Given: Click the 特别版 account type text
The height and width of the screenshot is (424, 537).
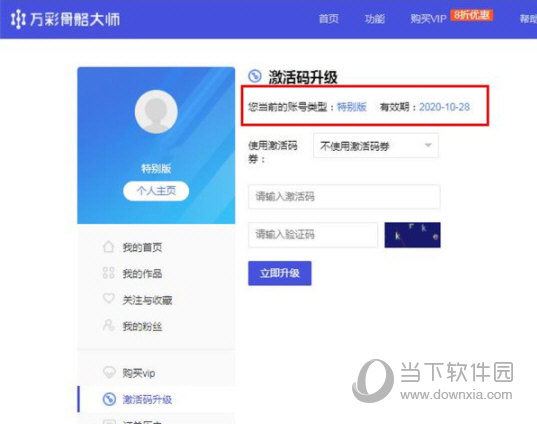Looking at the screenshot, I should 352,107.
